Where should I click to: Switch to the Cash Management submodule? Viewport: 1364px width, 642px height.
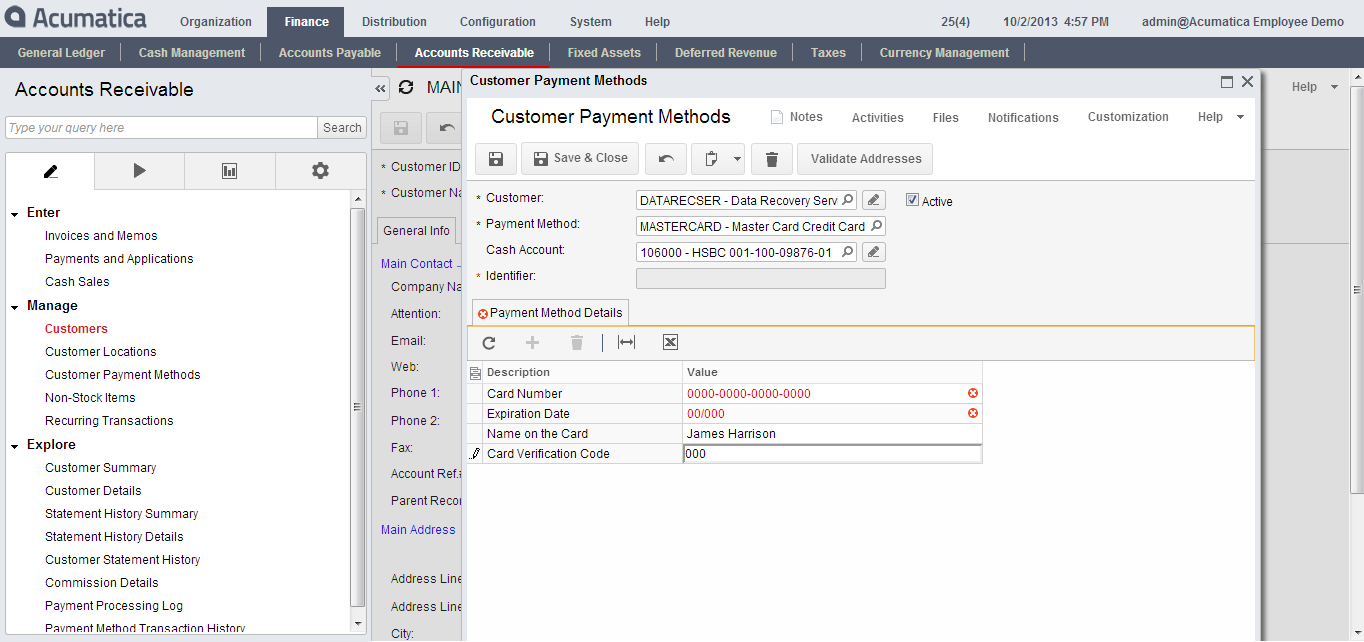pyautogui.click(x=192, y=53)
